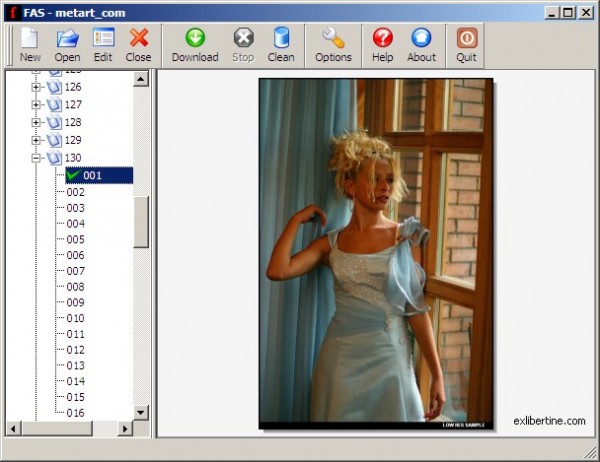Select folder icon of gallery 130

point(54,158)
